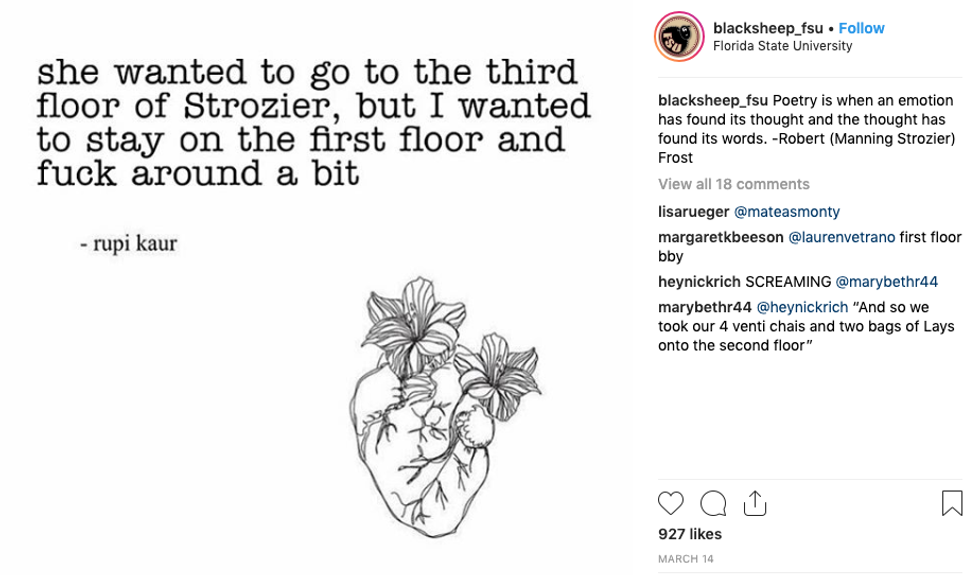Expand View all 18 comments
Image resolution: width=980 pixels, height=575 pixels.
point(733,184)
